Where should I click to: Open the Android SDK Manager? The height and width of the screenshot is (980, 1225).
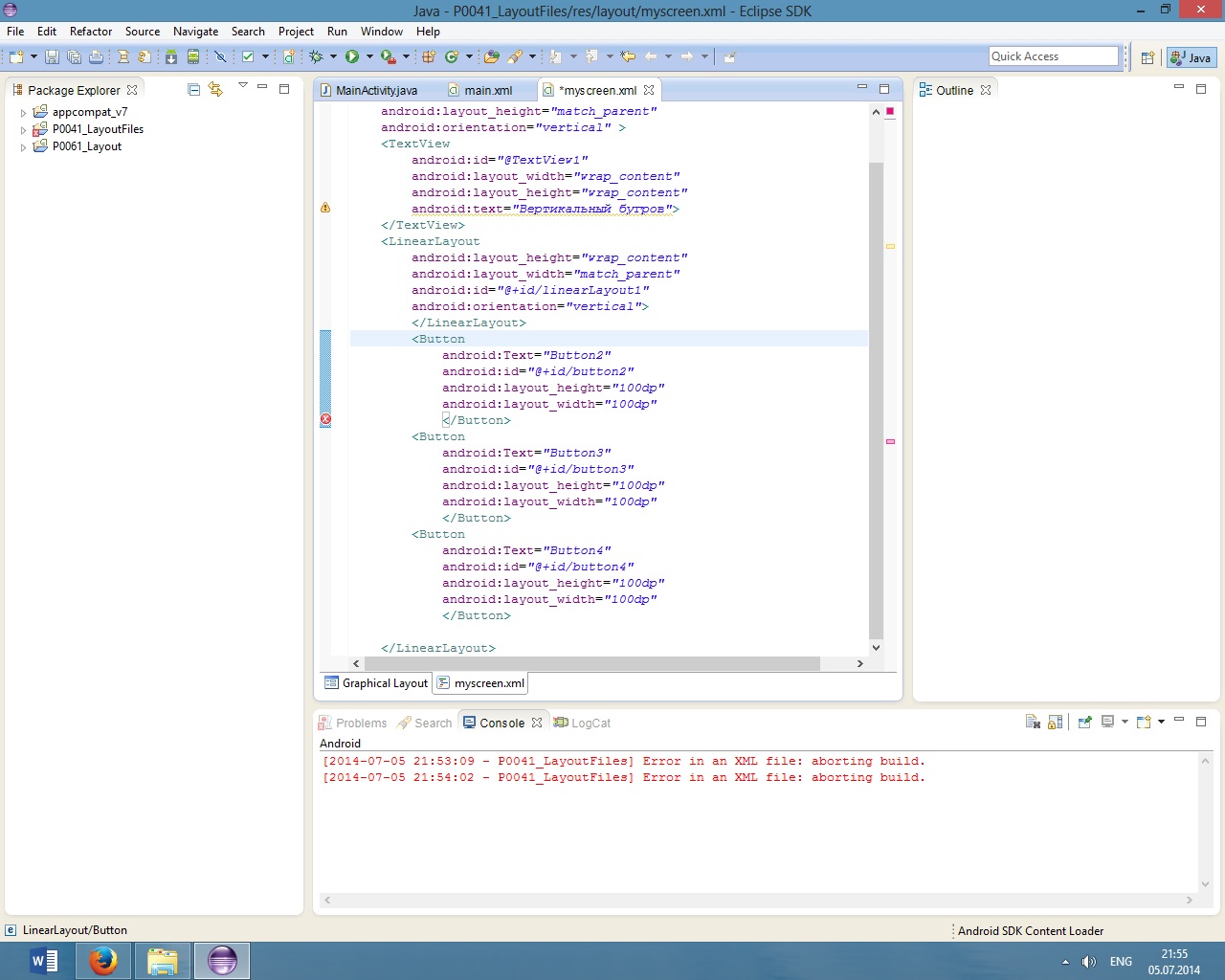[171, 57]
